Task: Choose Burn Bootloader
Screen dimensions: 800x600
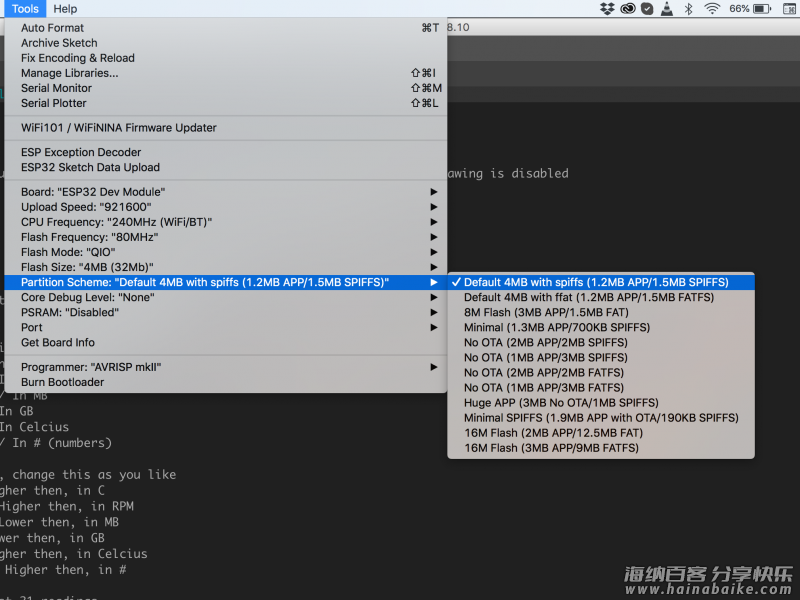Action: coord(226,382)
